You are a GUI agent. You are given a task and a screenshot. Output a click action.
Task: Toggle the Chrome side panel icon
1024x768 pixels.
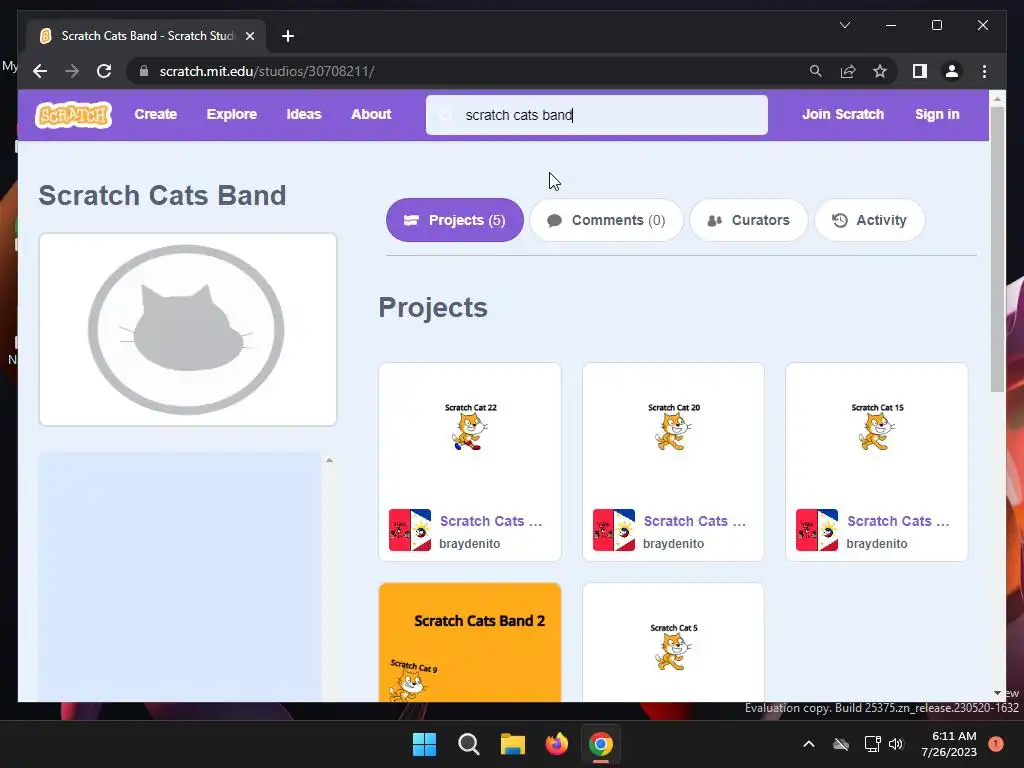tap(920, 71)
